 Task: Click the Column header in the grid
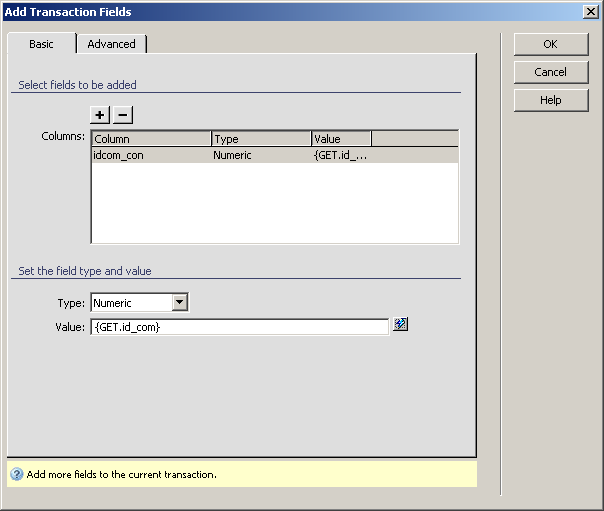pyautogui.click(x=150, y=139)
